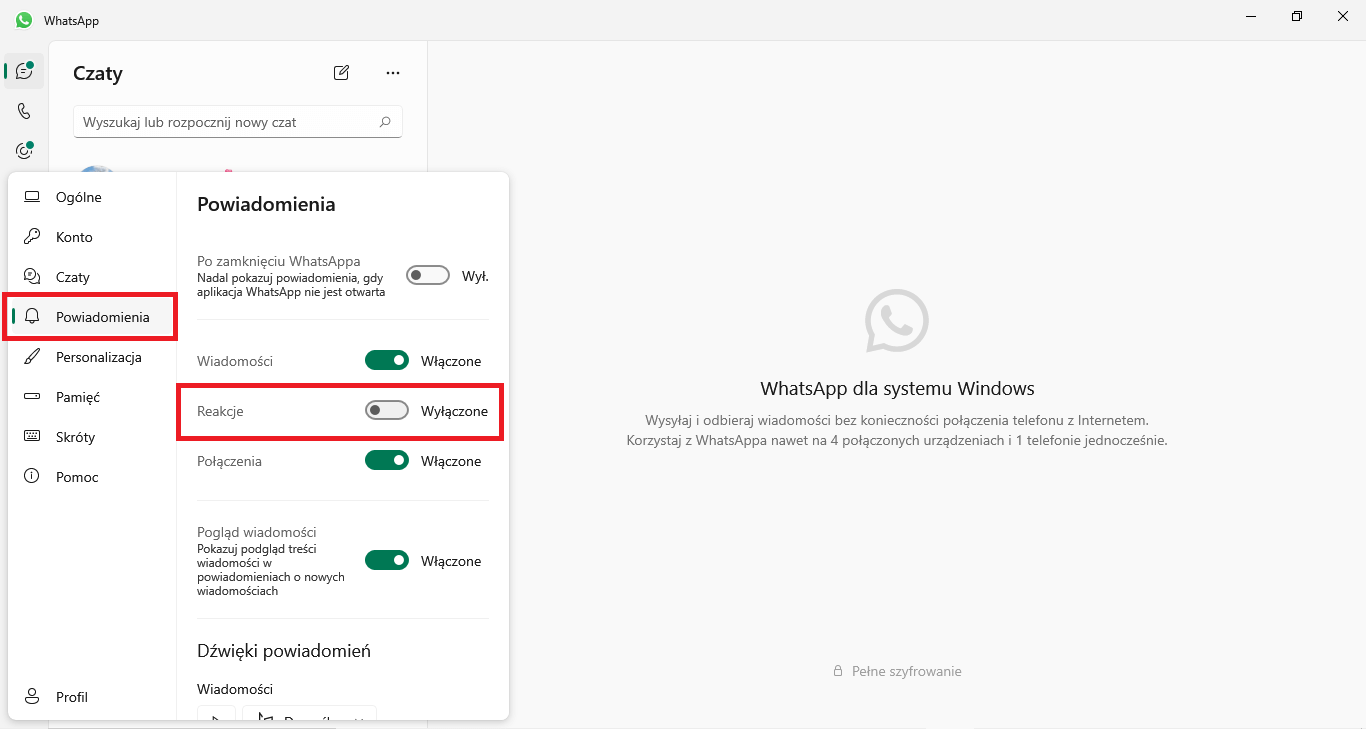The image size is (1366, 729).
Task: Open the Pomoc help section
Action: (92, 477)
